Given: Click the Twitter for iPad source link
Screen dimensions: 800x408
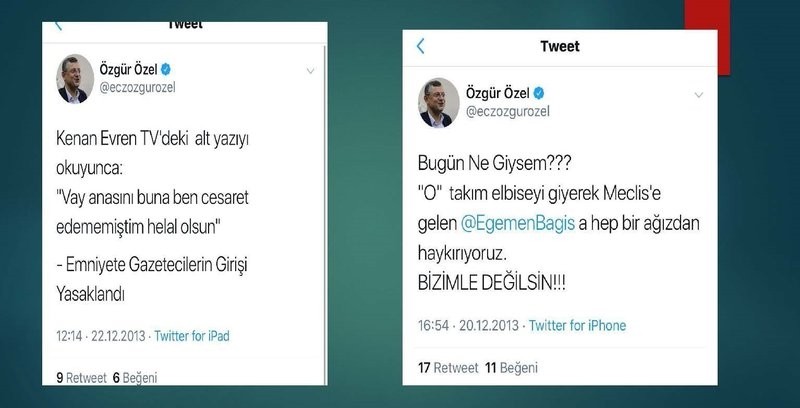Looking at the screenshot, I should (192, 336).
